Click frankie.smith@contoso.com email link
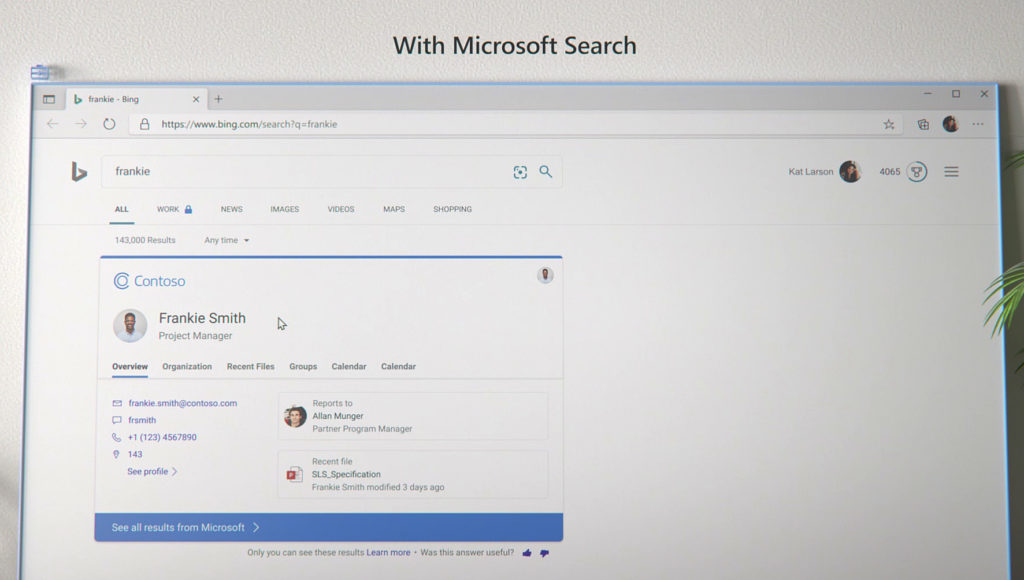Screen dimensions: 1024x580 coord(183,404)
